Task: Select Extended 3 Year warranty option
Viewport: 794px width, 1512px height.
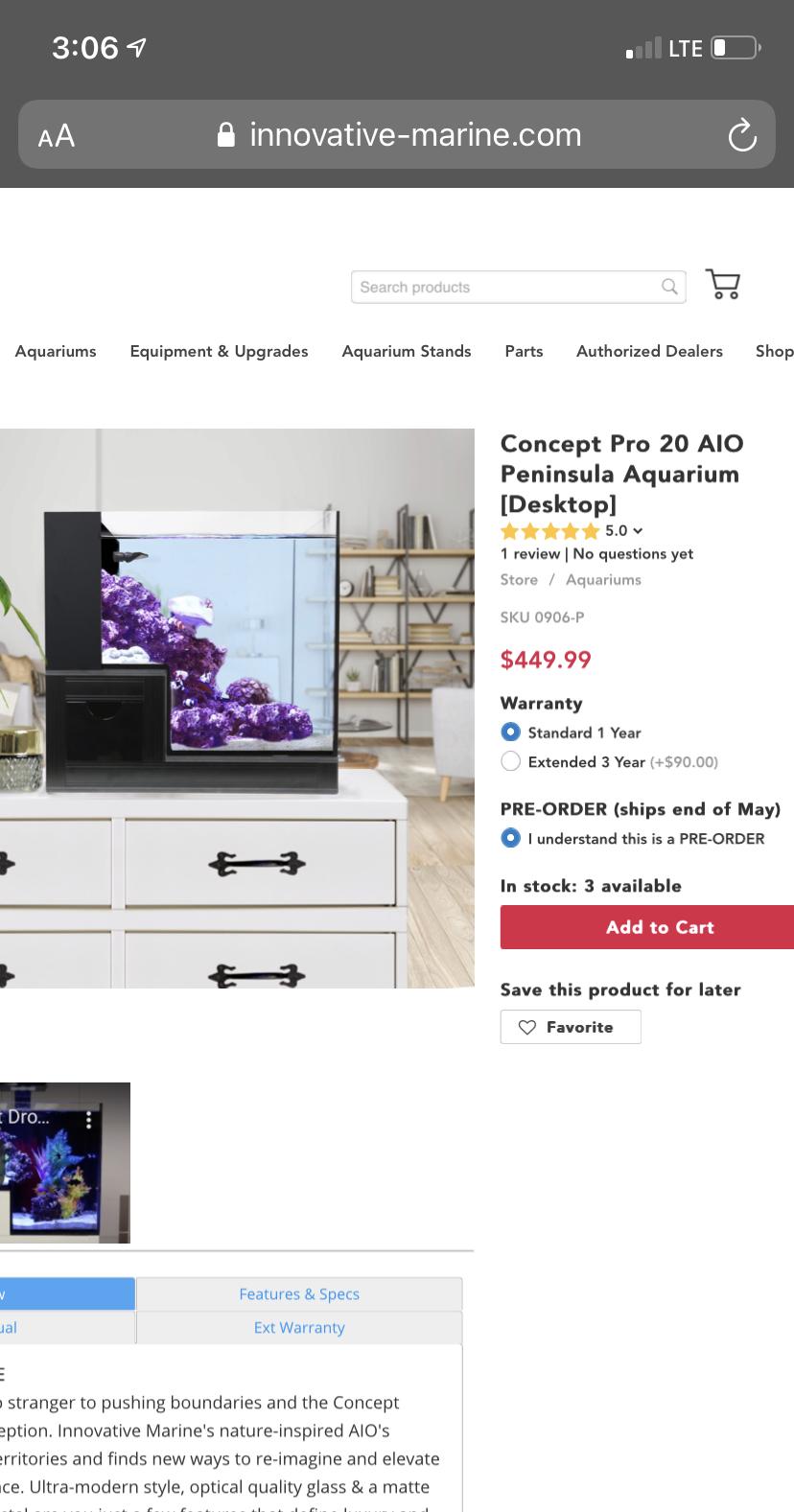Action: (511, 761)
